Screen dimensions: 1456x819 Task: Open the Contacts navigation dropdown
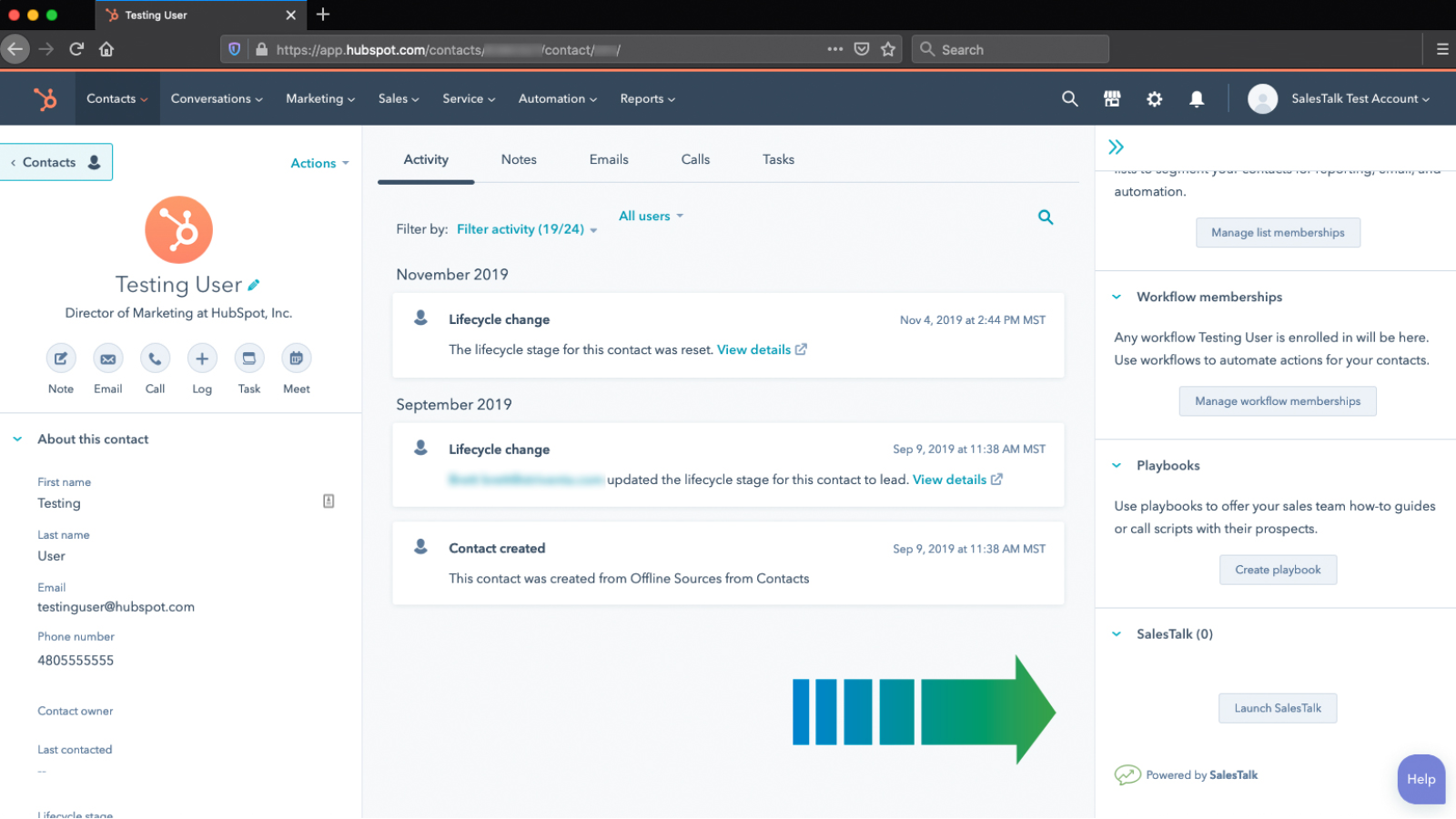pos(116,98)
